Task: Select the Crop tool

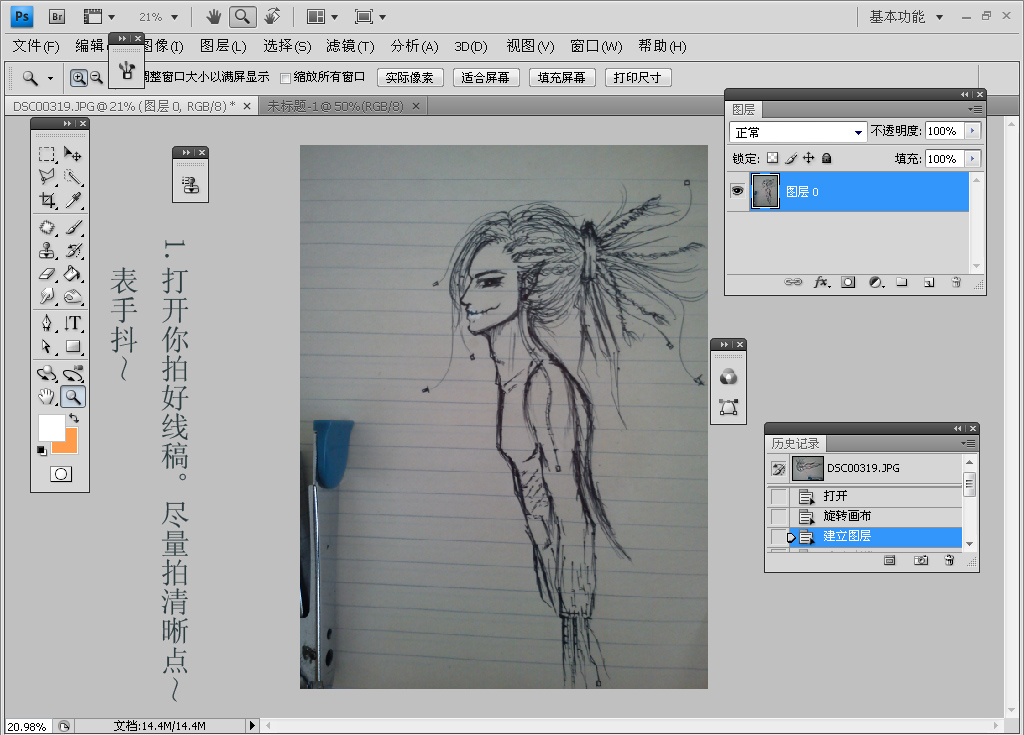Action: coord(47,201)
